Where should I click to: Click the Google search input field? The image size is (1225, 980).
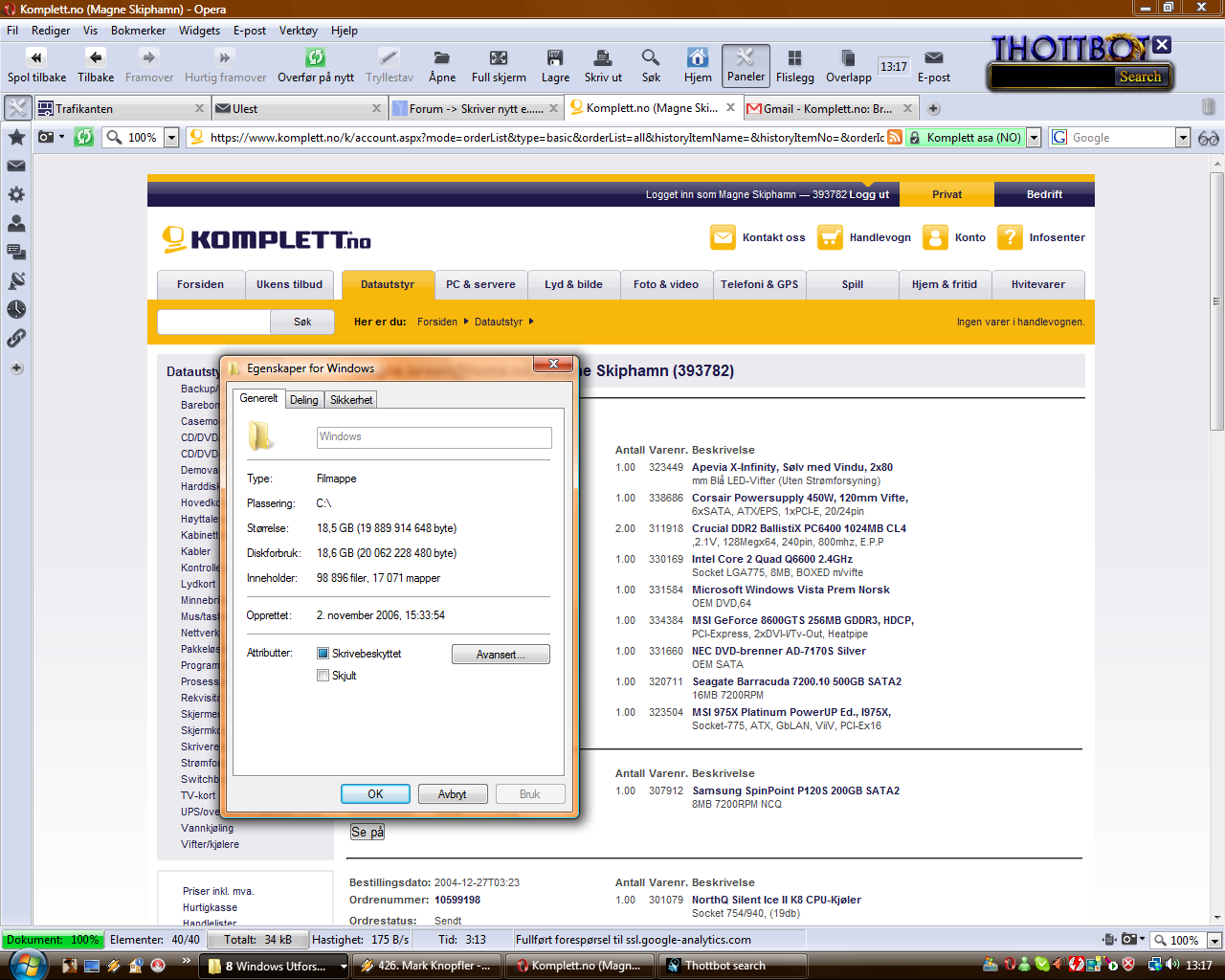pyautogui.click(x=1122, y=138)
